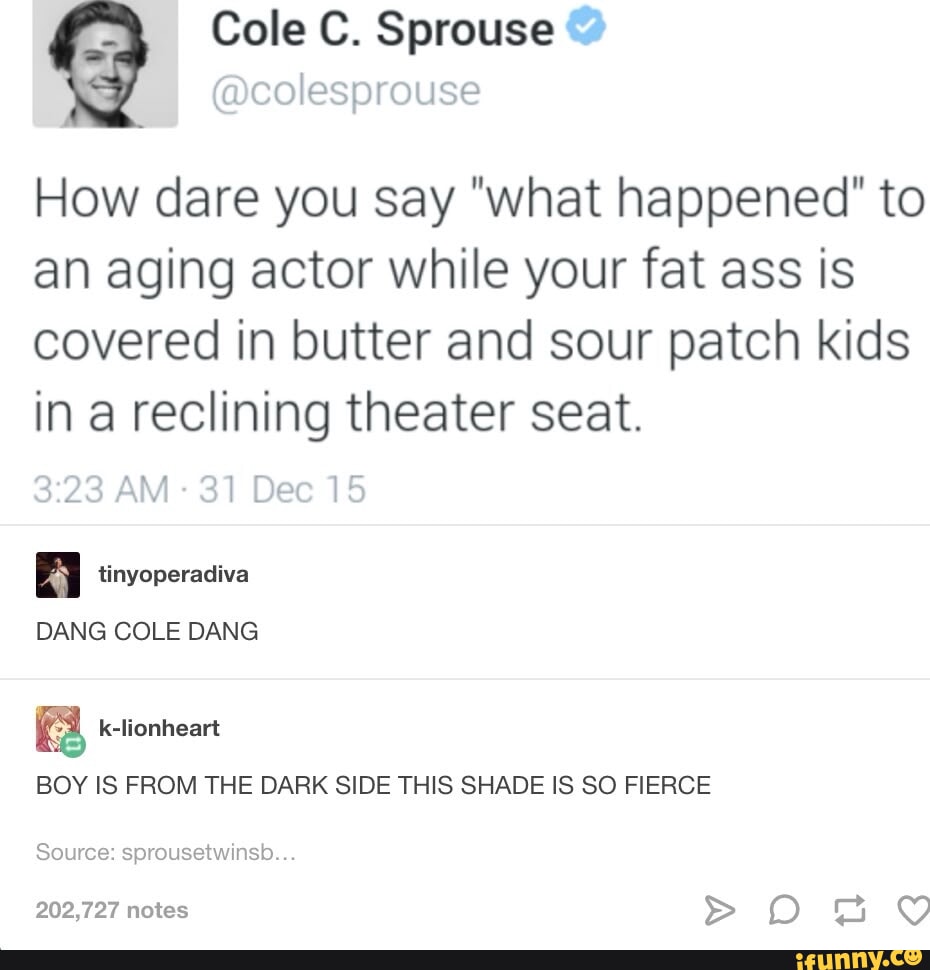This screenshot has width=930, height=970.
Task: Open tinyoperadiva username link
Action: pyautogui.click(x=173, y=574)
